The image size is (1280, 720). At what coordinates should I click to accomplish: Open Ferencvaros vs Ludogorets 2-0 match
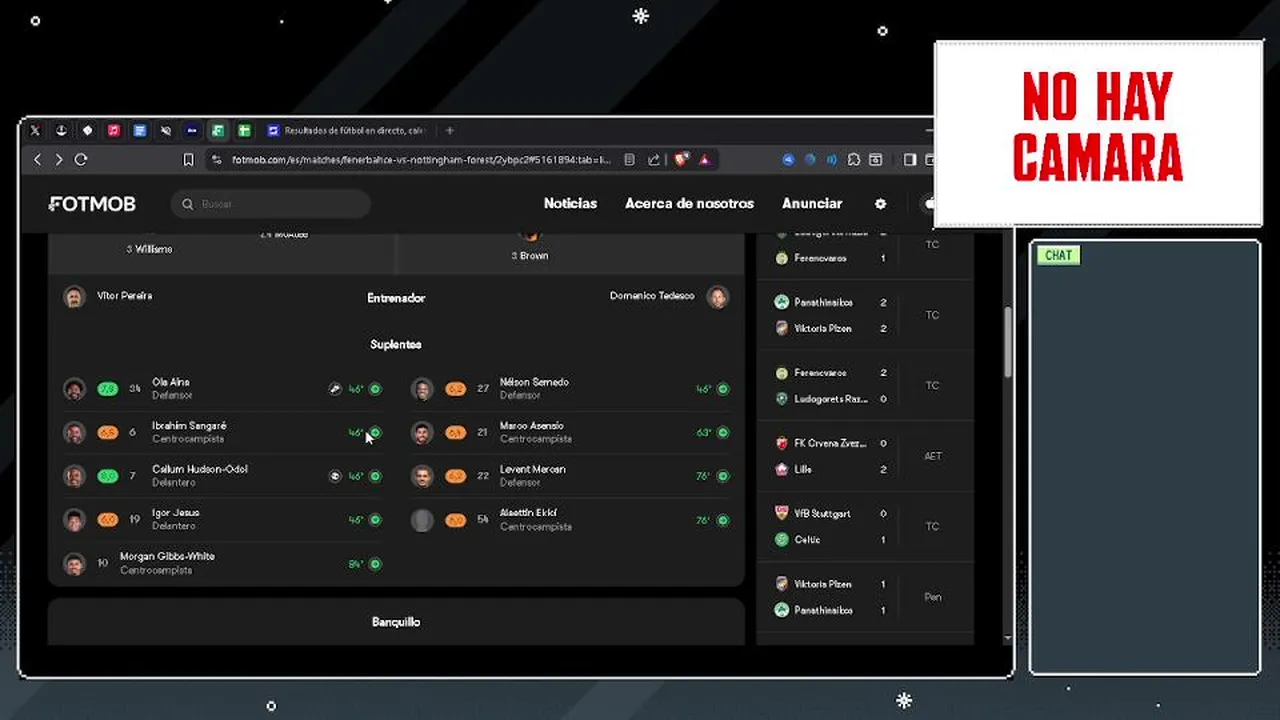[x=865, y=386]
